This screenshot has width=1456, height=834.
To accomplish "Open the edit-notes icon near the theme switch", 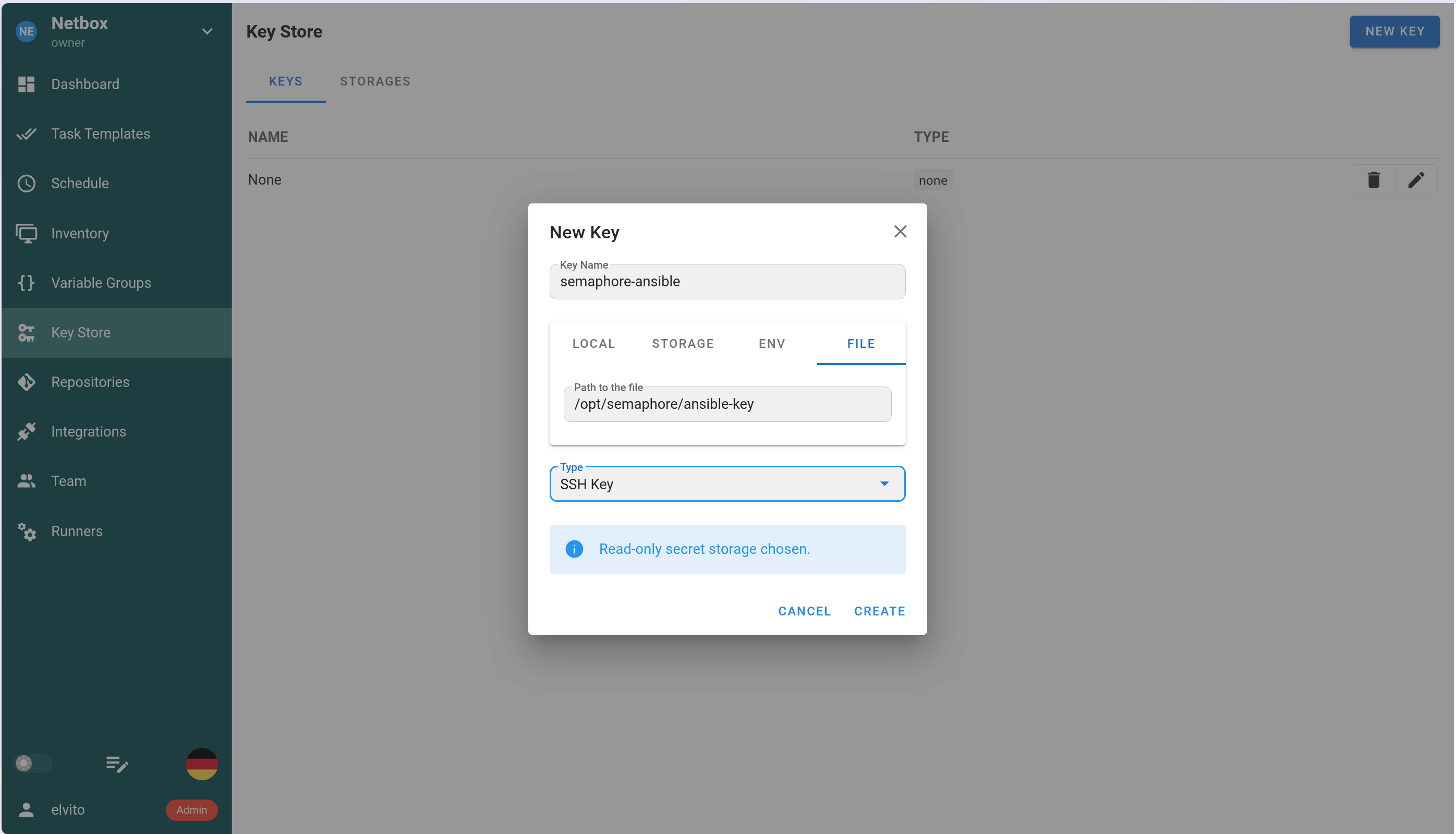I will 117,764.
